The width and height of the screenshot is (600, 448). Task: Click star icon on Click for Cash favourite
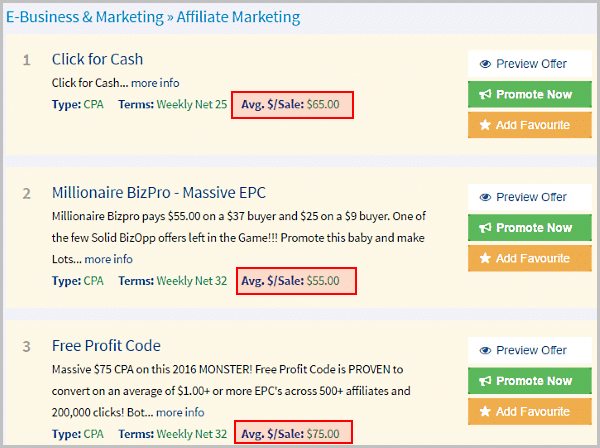pyautogui.click(x=485, y=125)
